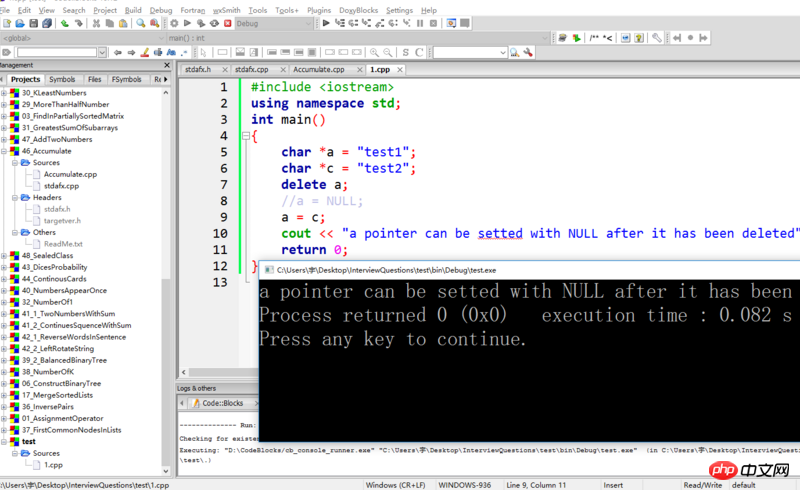This screenshot has height=490, width=800.
Task: Abort the build with red X
Action: 228,23
